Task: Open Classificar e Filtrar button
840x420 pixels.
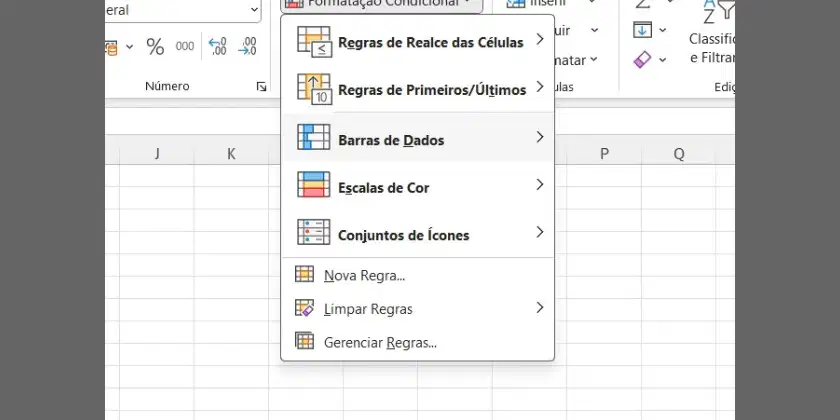Action: point(712,33)
